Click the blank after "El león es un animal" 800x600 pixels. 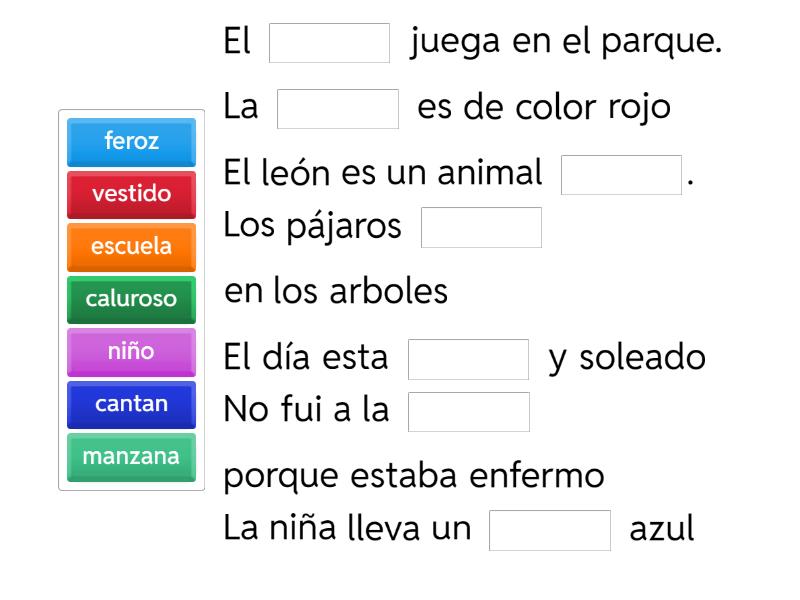pos(621,174)
